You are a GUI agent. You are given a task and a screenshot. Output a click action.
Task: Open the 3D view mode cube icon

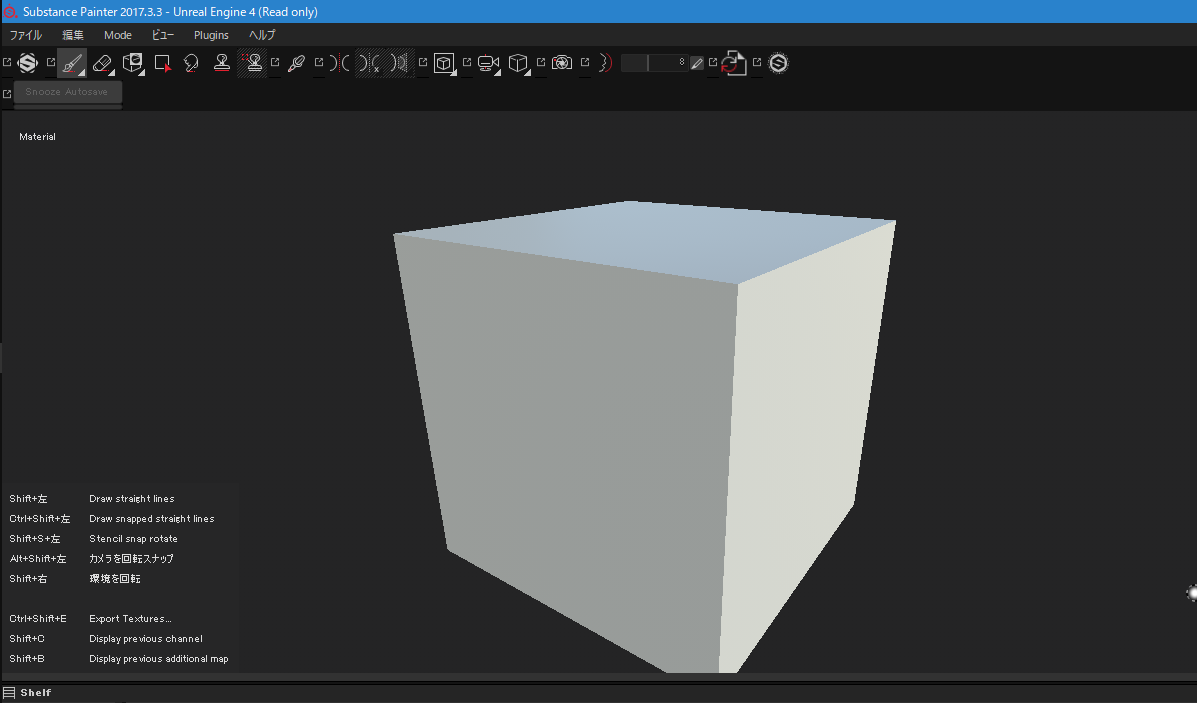pyautogui.click(x=444, y=63)
